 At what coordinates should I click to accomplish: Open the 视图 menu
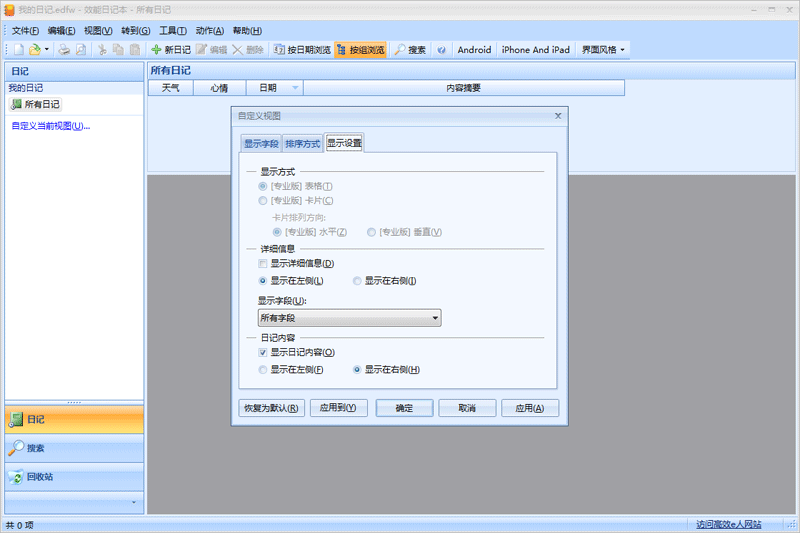coord(98,31)
